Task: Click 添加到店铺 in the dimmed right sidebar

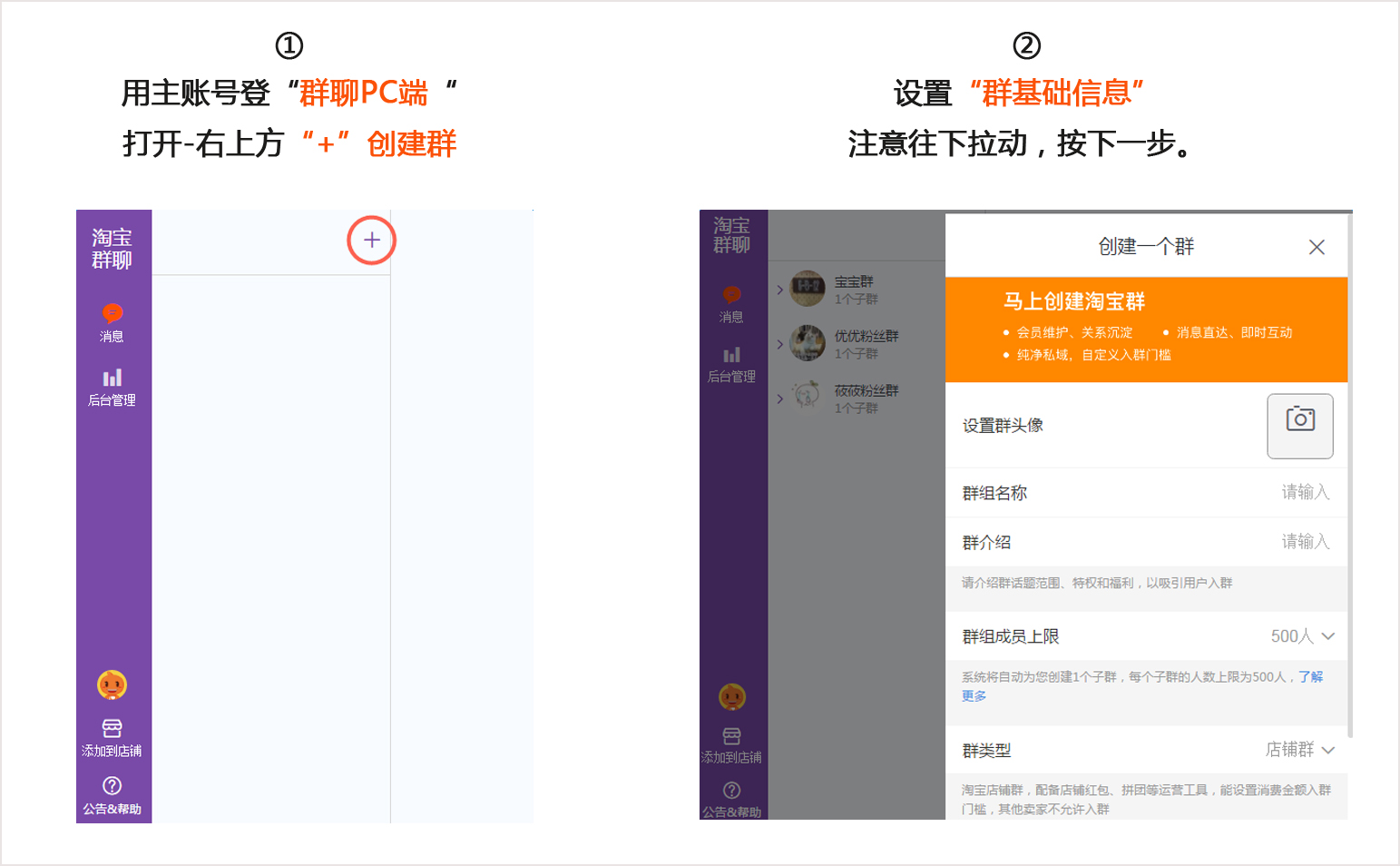Action: coord(731,745)
